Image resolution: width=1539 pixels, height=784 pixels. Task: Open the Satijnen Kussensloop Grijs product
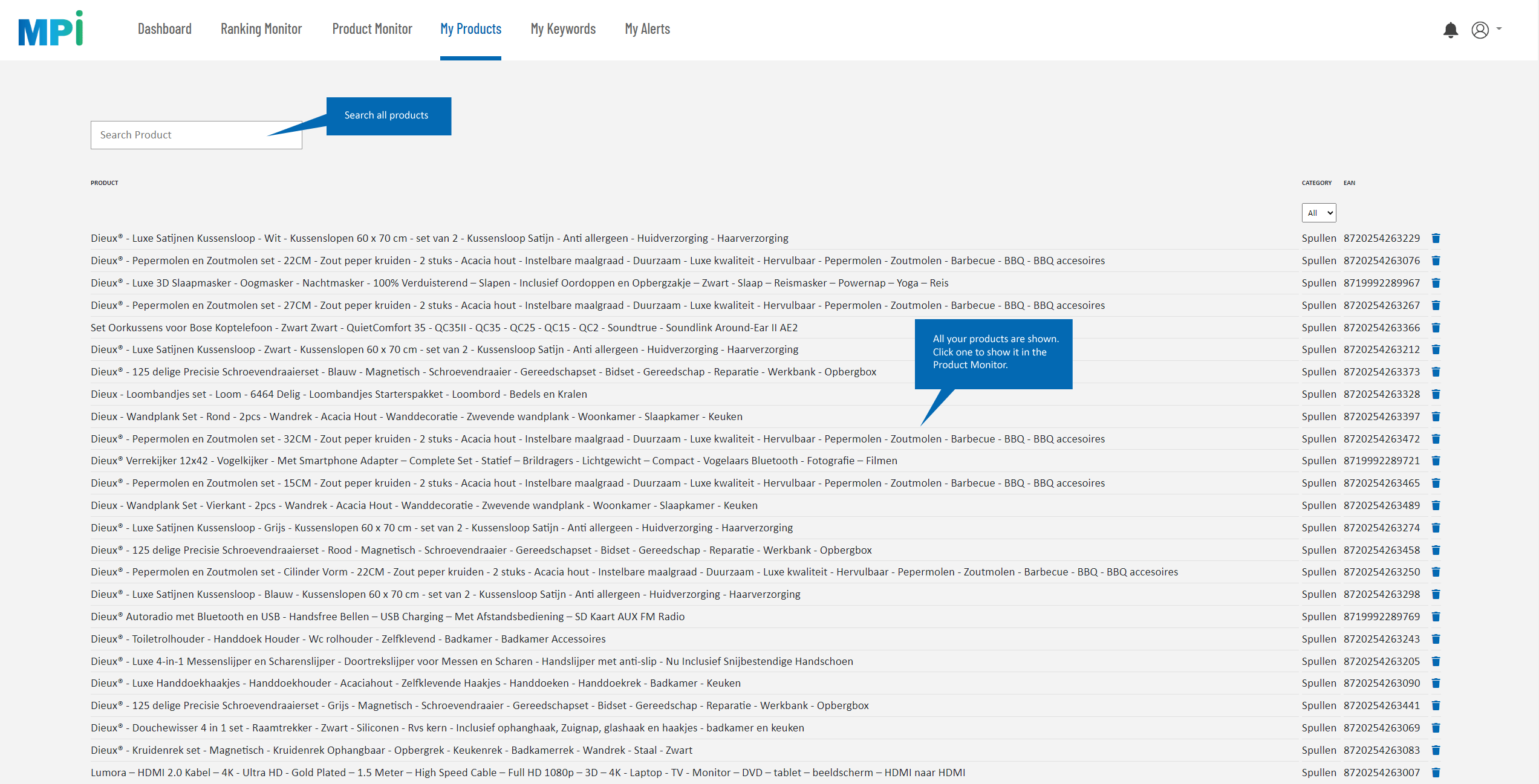point(441,528)
